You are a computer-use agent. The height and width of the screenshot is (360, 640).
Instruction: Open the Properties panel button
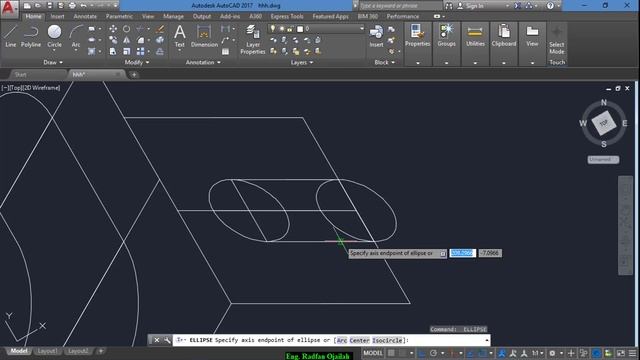[x=418, y=44]
